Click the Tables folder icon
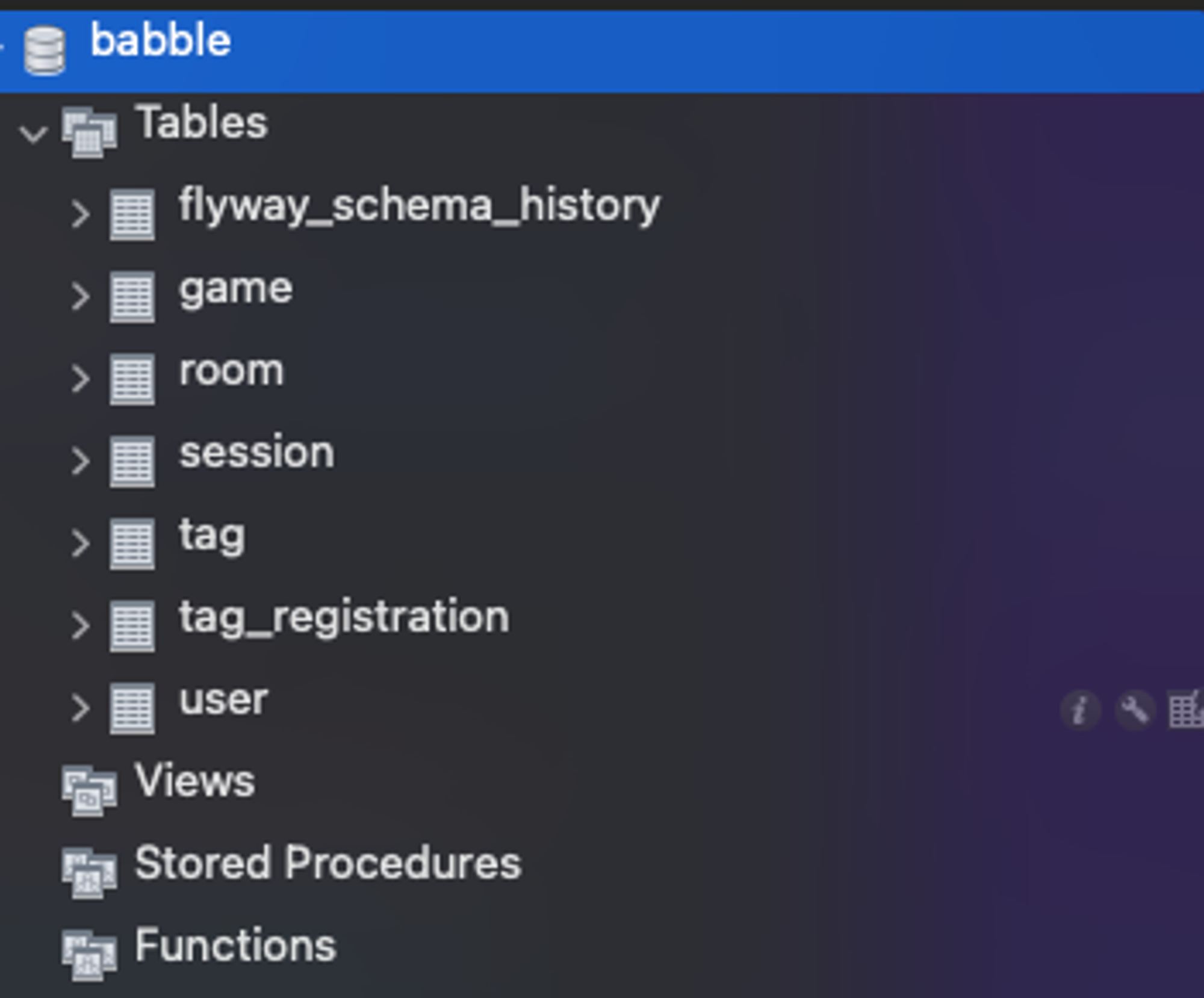The image size is (1204, 998). click(x=88, y=132)
